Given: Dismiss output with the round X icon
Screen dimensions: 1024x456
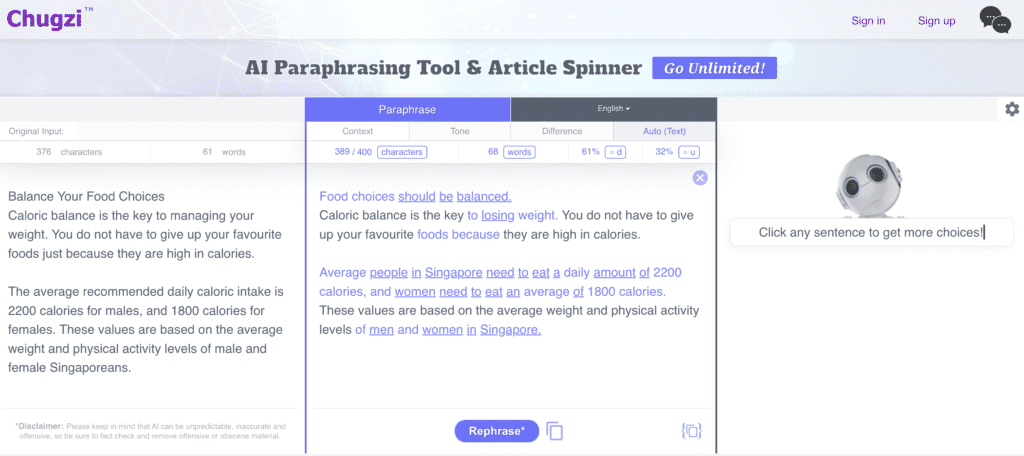Looking at the screenshot, I should coord(700,178).
